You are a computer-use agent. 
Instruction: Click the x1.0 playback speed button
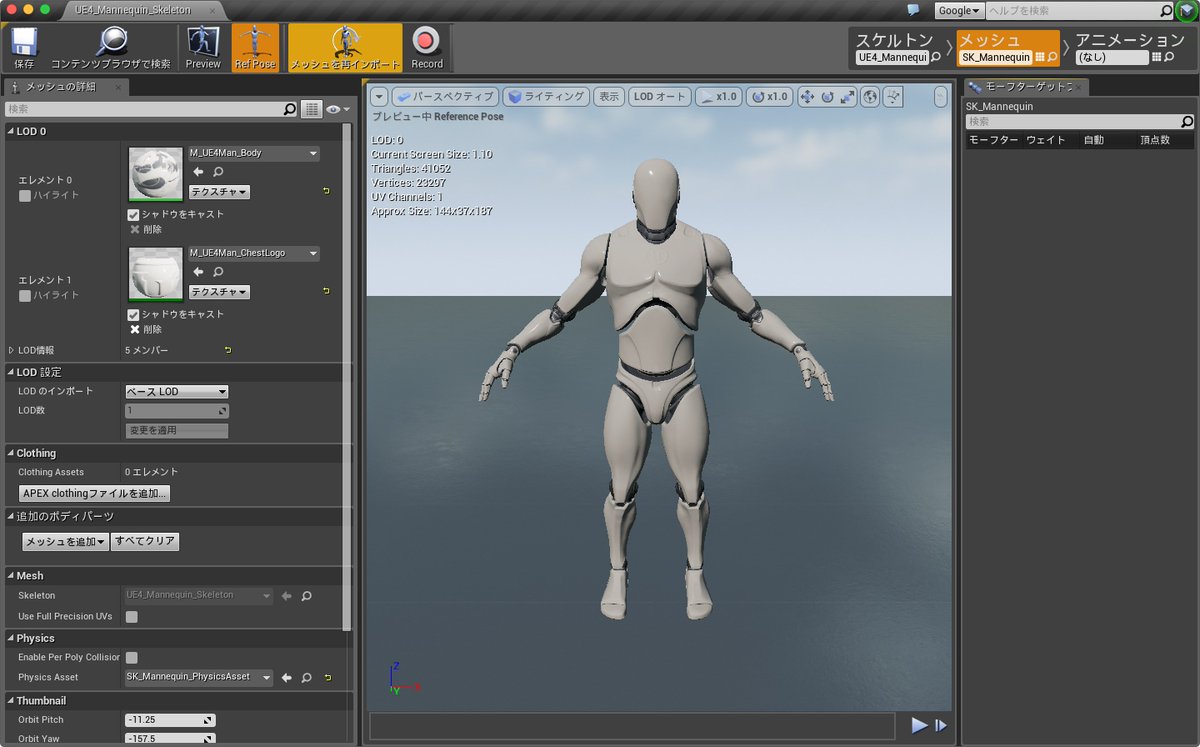coord(718,97)
